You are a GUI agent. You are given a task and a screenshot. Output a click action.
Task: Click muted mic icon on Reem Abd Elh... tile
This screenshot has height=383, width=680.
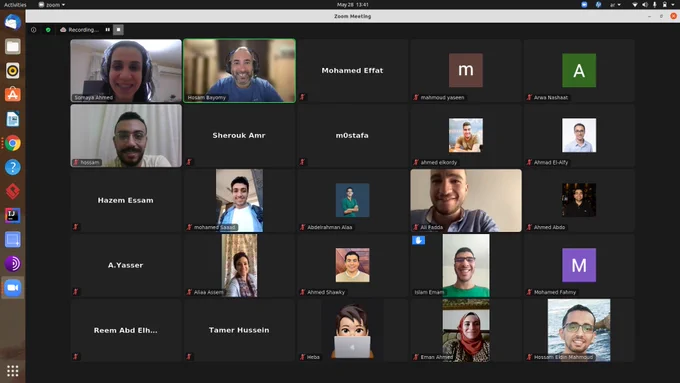tap(76, 357)
